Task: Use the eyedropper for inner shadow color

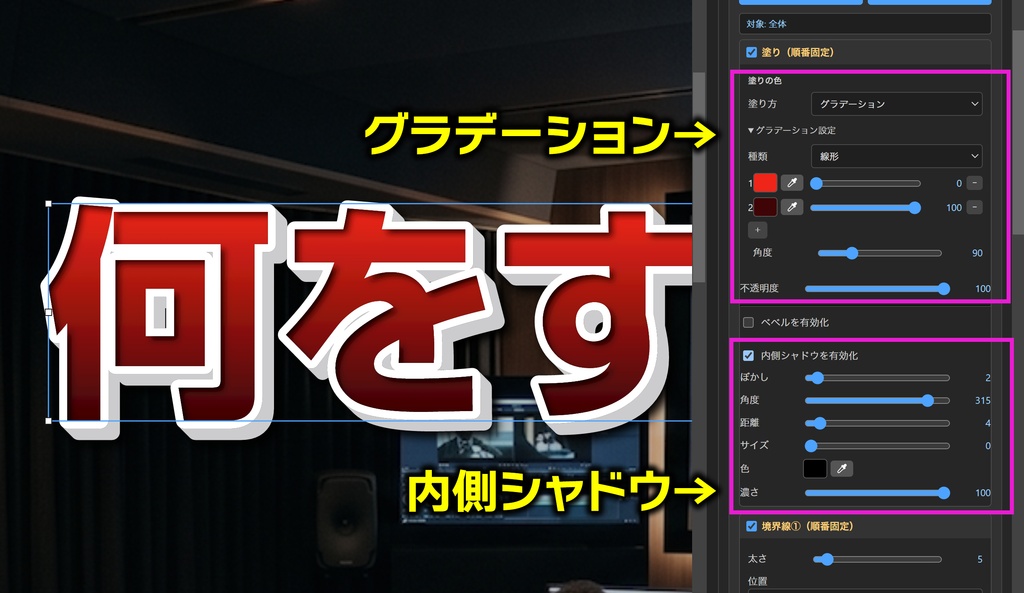Action: pyautogui.click(x=842, y=468)
